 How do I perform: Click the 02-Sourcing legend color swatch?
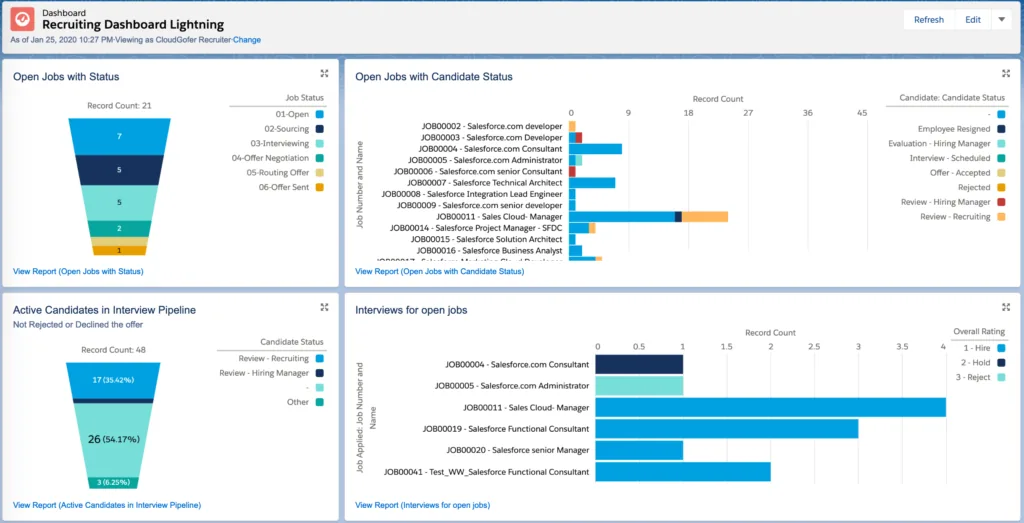[x=319, y=129]
